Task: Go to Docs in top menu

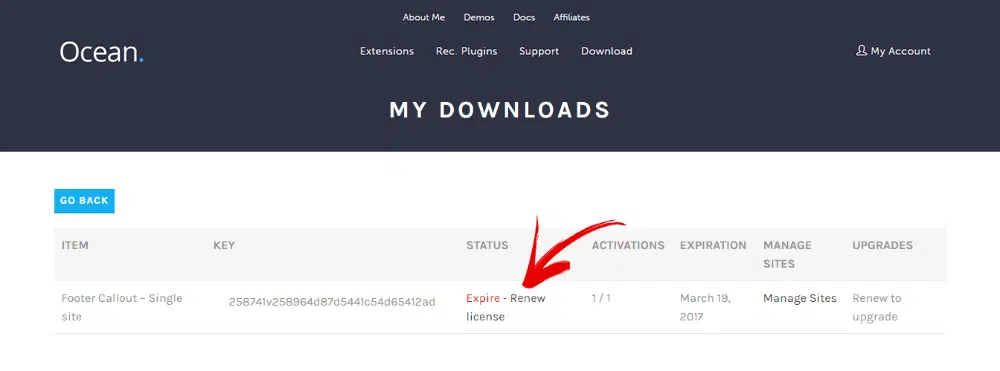Action: 524,17
